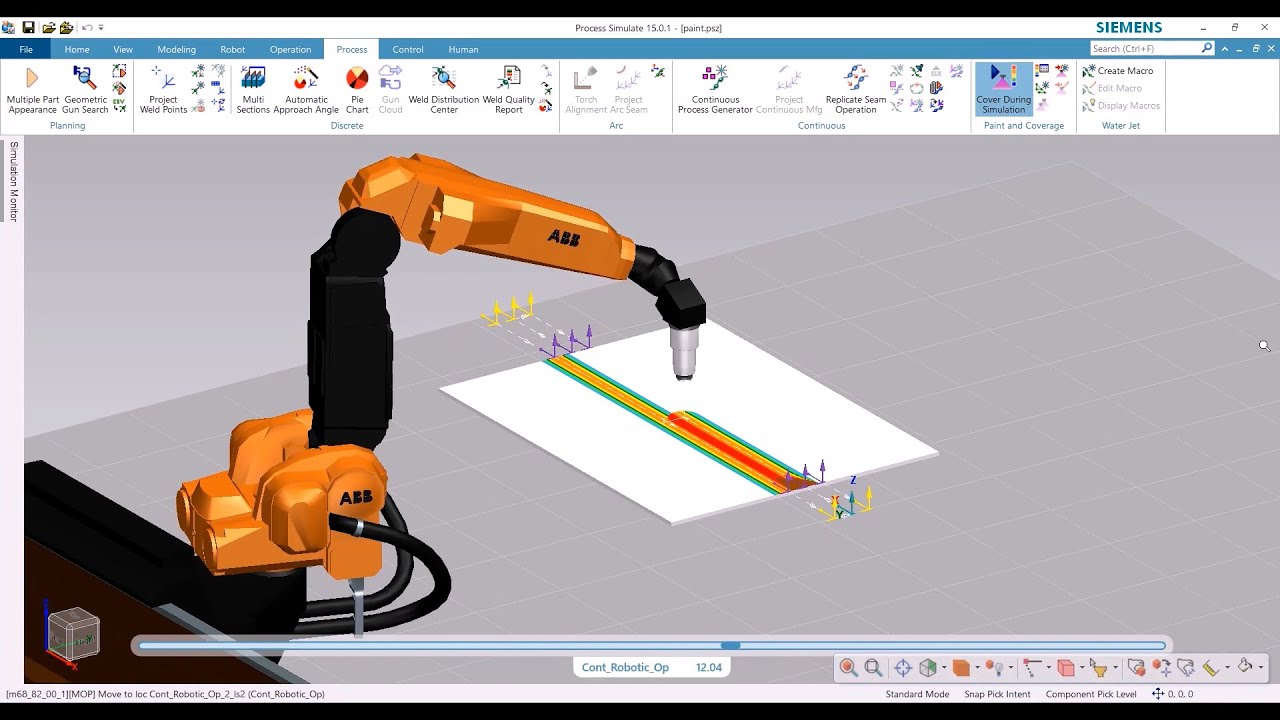Switch to the Modeling ribbon tab
This screenshot has height=720, width=1280.
(x=177, y=49)
